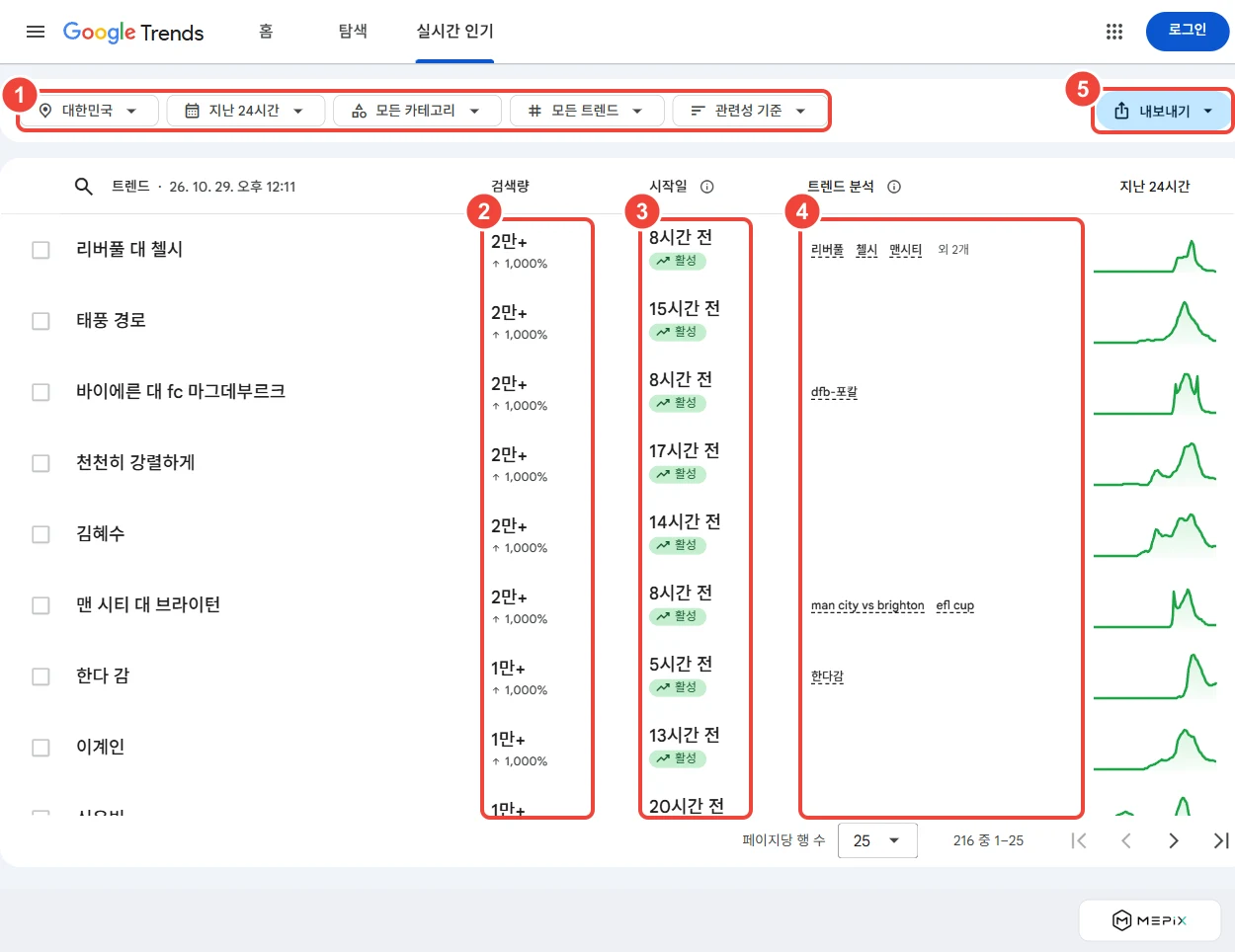Click the search magnifier icon in table header
Image resolution: width=1235 pixels, height=952 pixels.
pos(84,186)
